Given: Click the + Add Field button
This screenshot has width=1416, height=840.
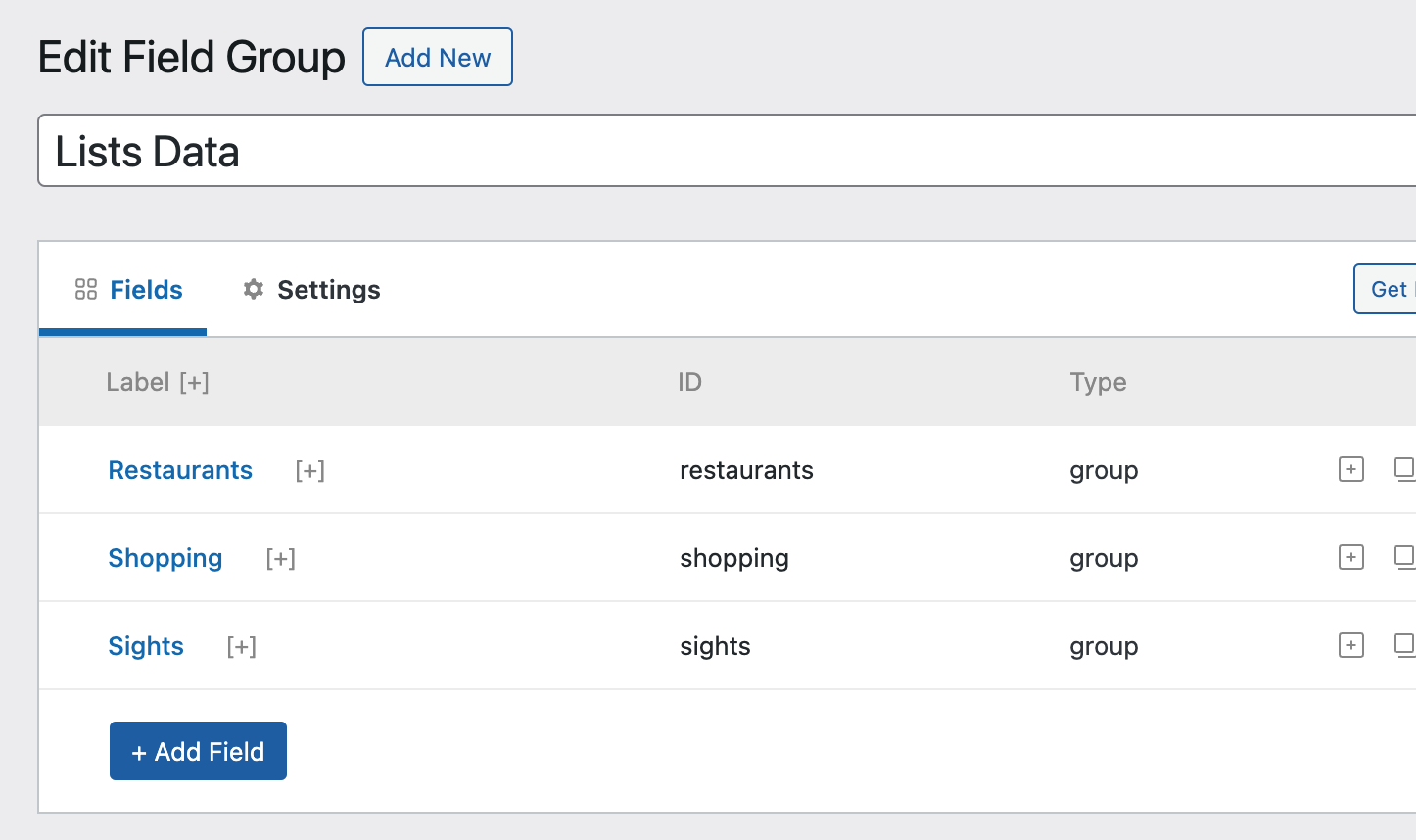Looking at the screenshot, I should [198, 751].
